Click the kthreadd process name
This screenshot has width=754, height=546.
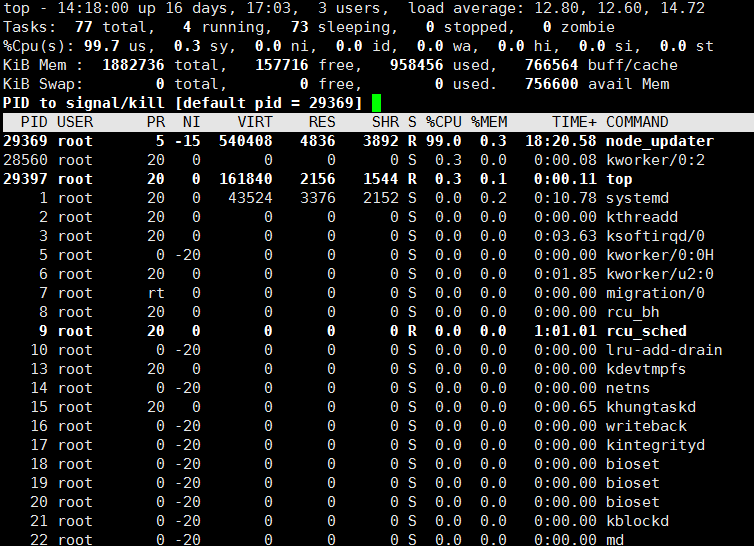click(x=642, y=217)
